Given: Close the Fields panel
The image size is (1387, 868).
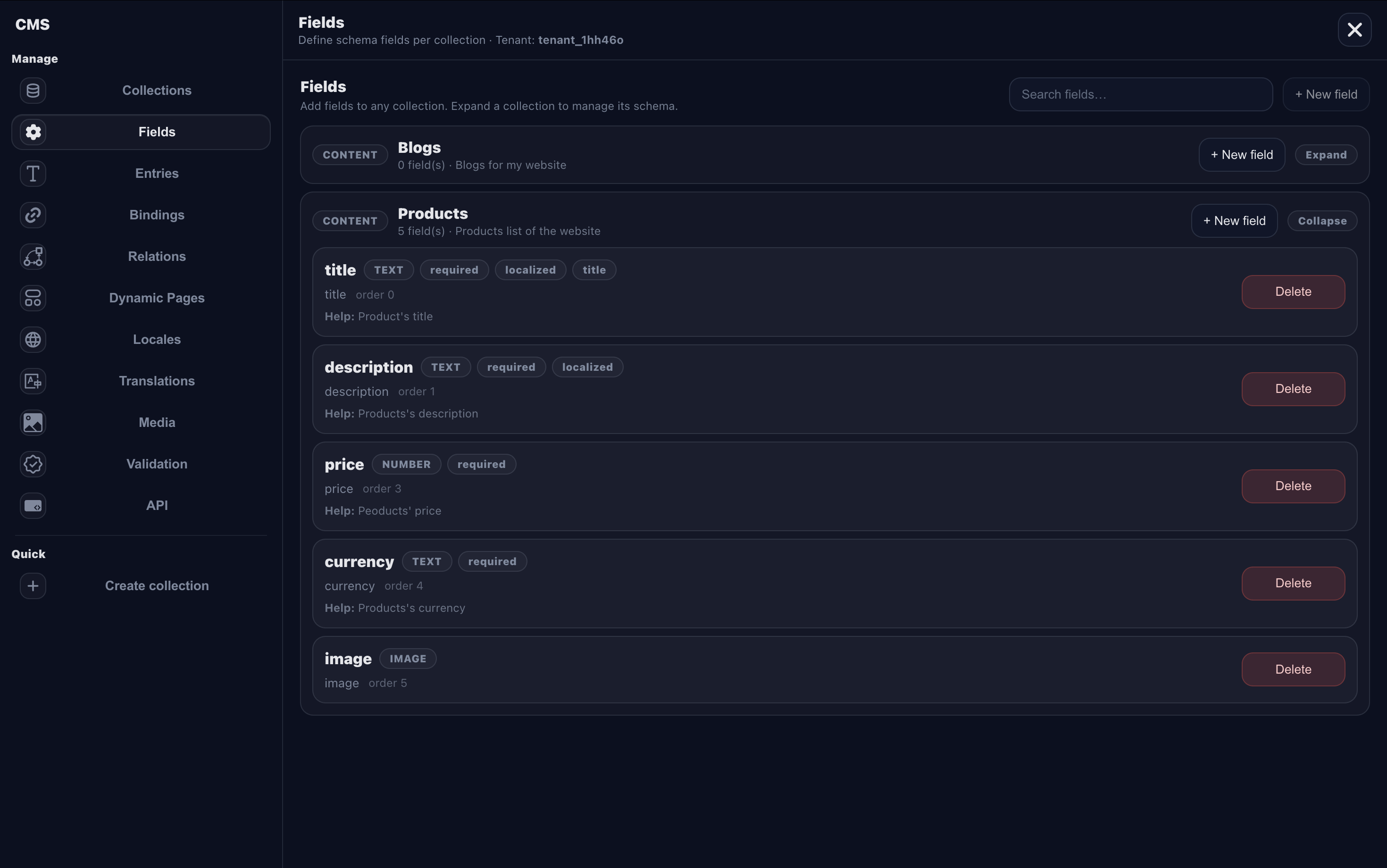Looking at the screenshot, I should coord(1354,30).
